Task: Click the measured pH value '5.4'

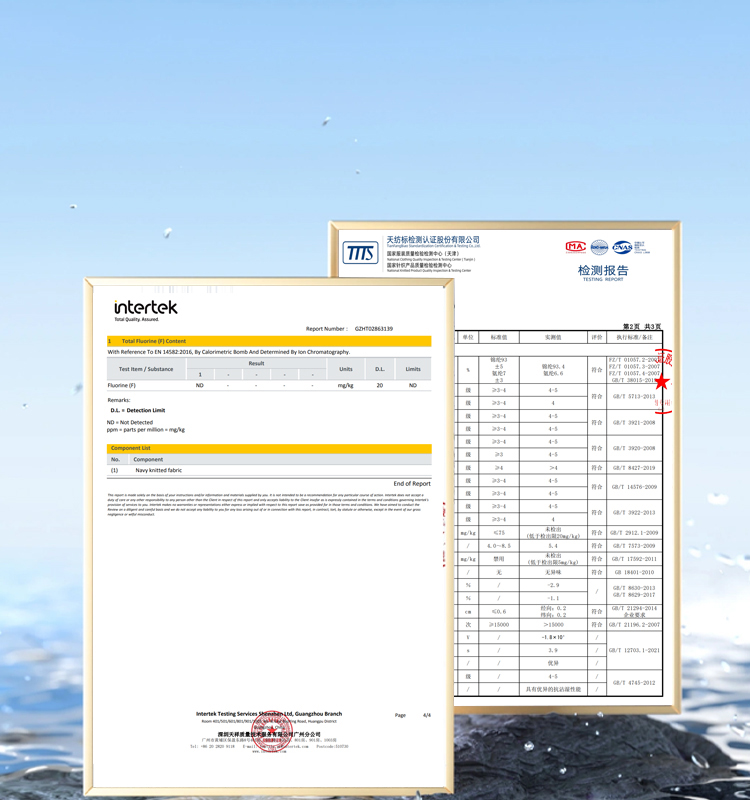Action: pos(553,546)
